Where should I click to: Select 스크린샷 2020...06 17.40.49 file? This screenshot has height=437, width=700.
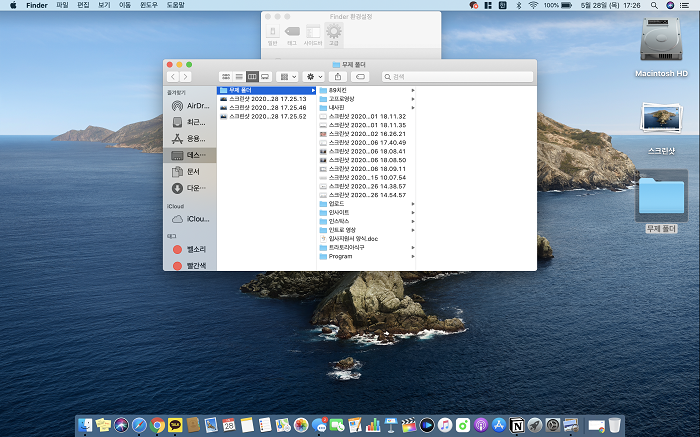pyautogui.click(x=367, y=143)
